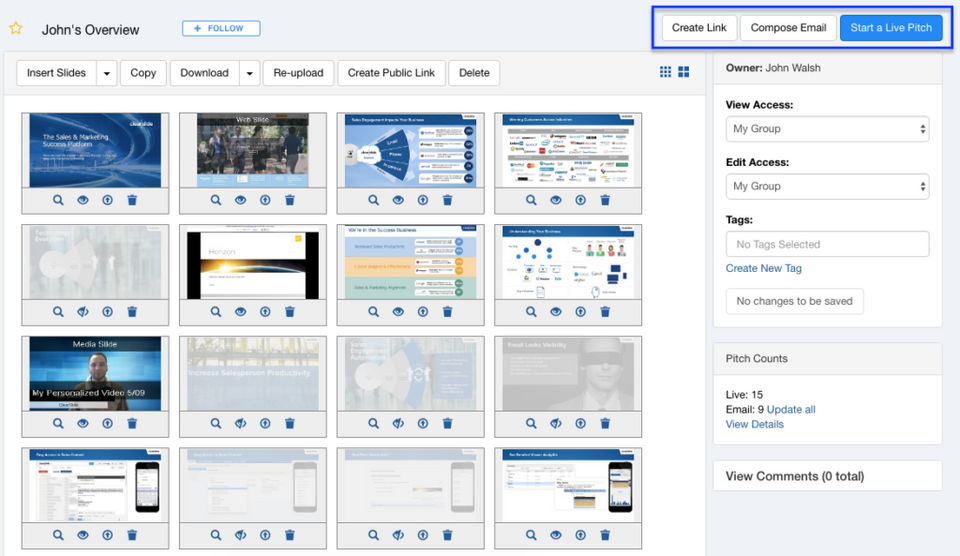Open the Download options dropdown arrow
The image size is (960, 556).
pyautogui.click(x=250, y=73)
